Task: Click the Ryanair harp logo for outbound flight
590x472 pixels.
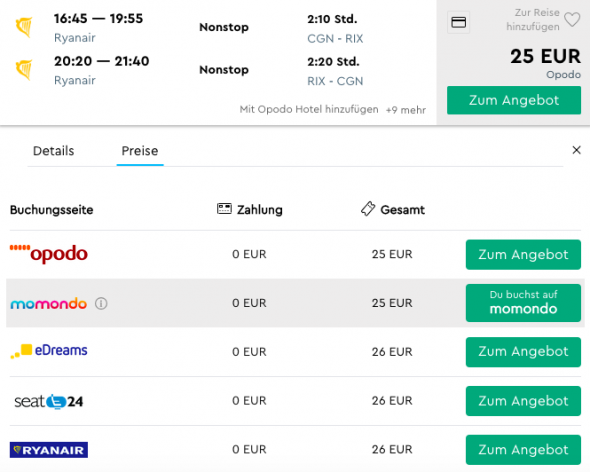Action: coord(24,27)
